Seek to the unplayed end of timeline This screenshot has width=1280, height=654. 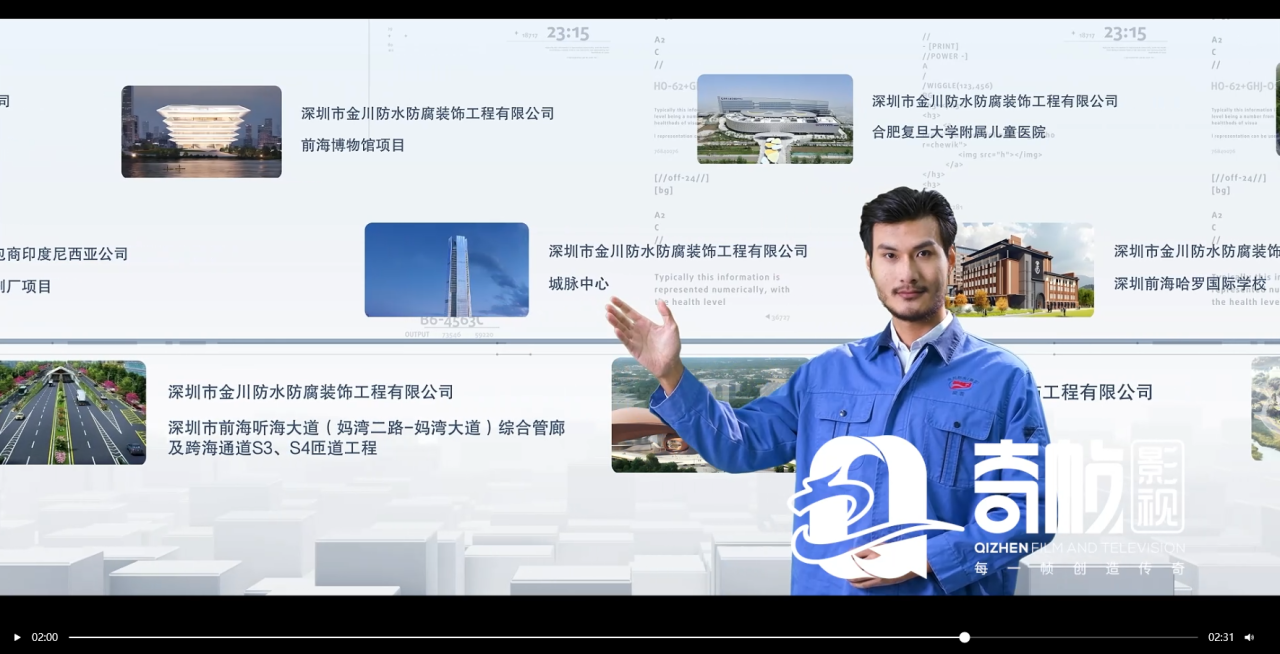tap(1190, 637)
